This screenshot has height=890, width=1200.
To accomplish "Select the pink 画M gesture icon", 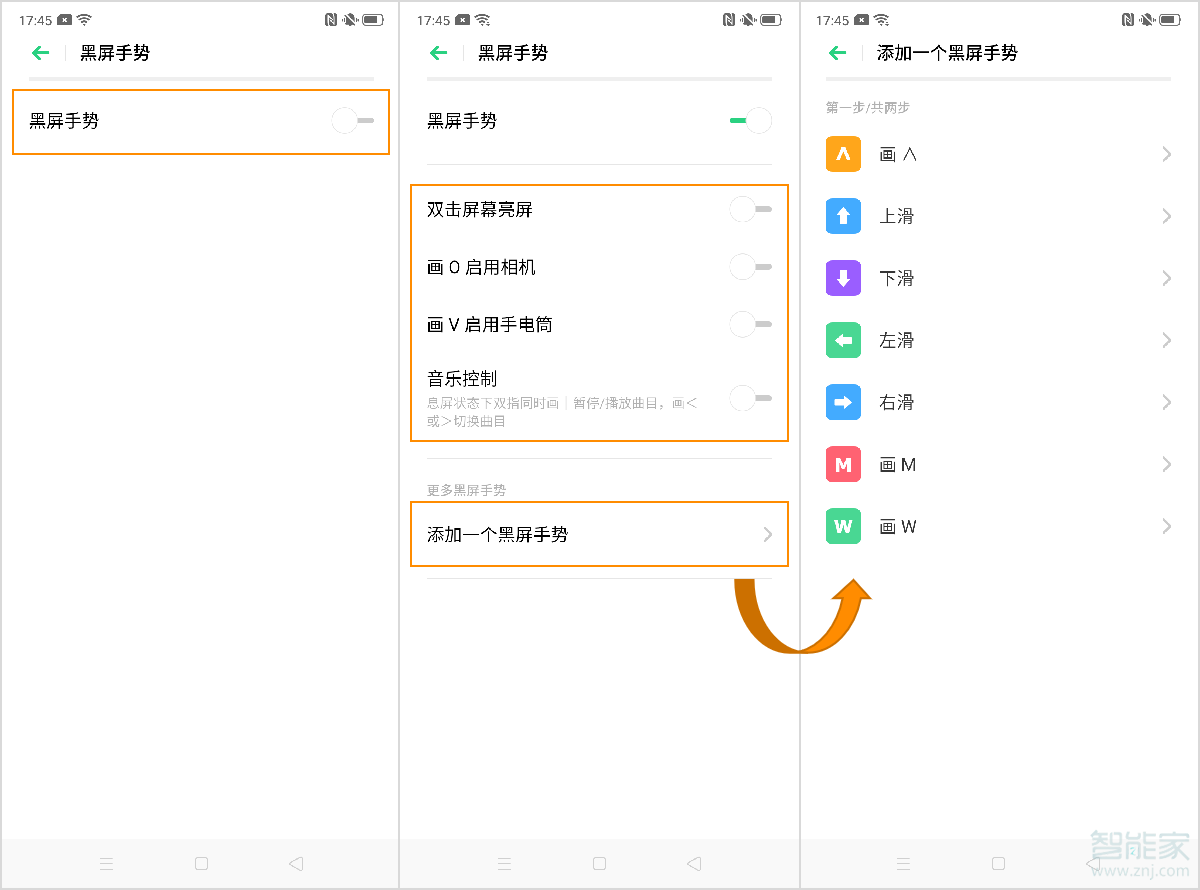I will click(843, 464).
